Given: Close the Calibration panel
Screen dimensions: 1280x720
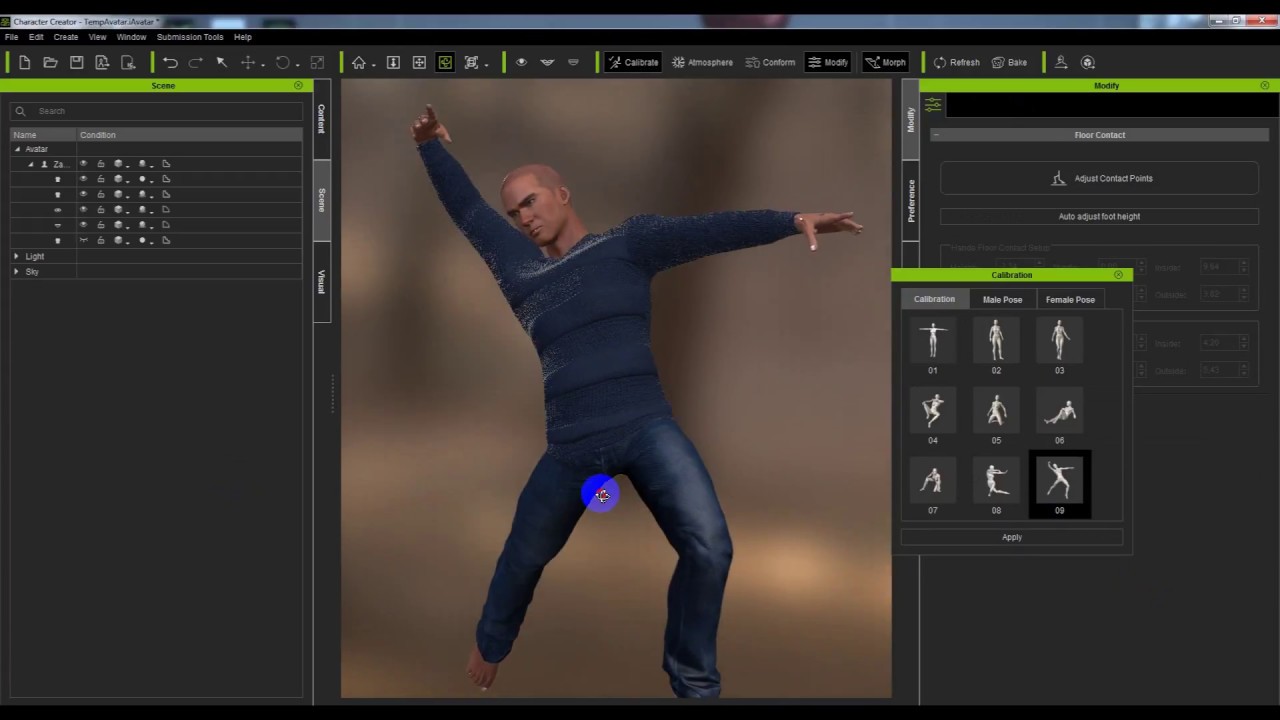Looking at the screenshot, I should pos(1118,275).
